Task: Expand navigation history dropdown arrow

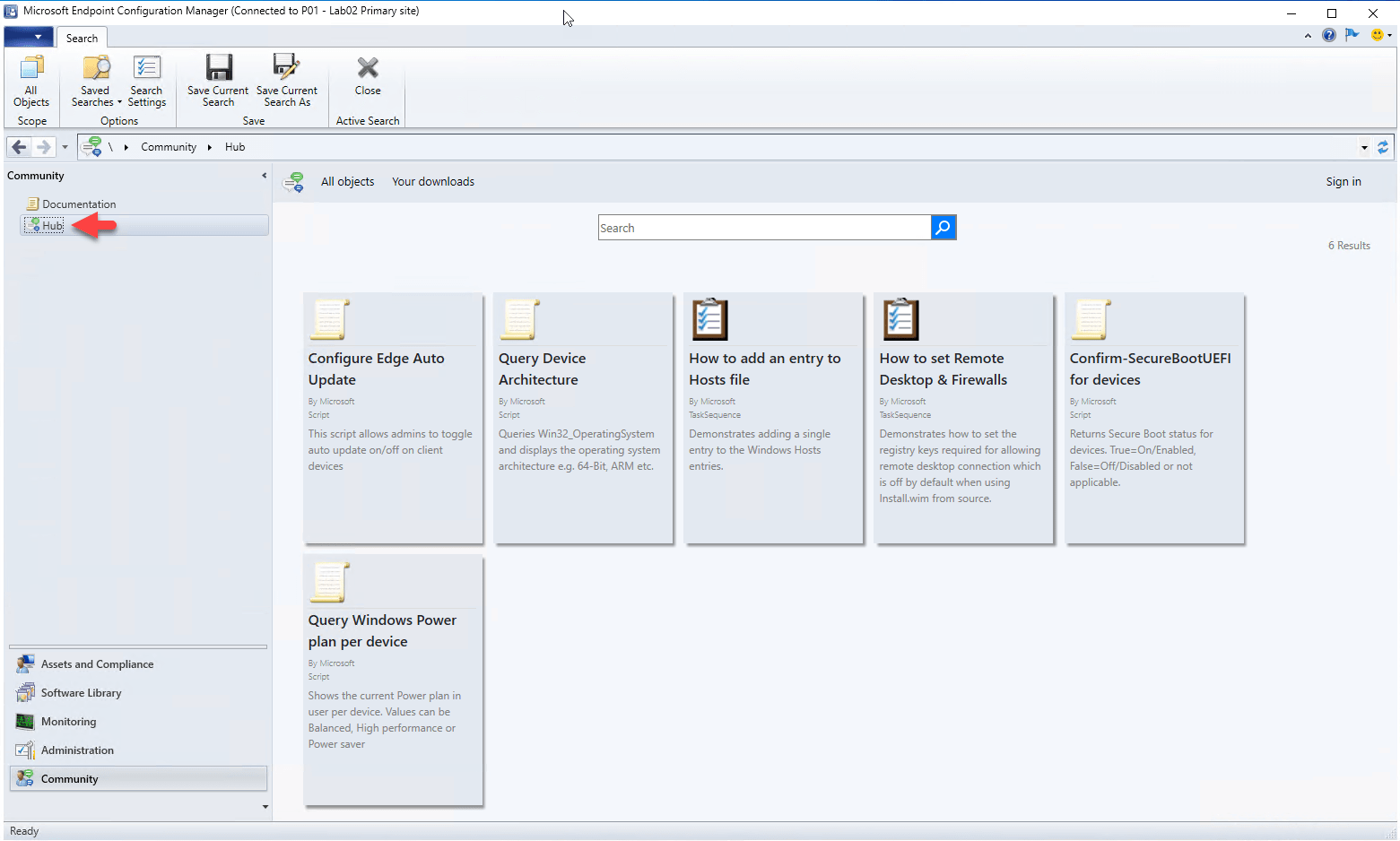Action: 65,147
